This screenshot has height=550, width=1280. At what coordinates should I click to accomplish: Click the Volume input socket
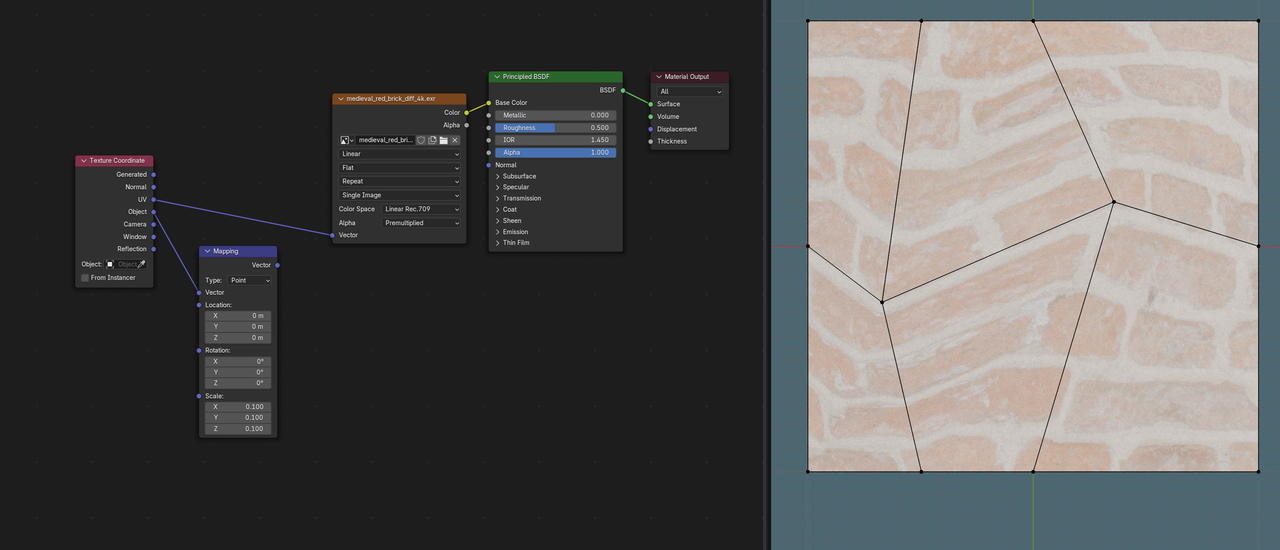pyautogui.click(x=651, y=116)
